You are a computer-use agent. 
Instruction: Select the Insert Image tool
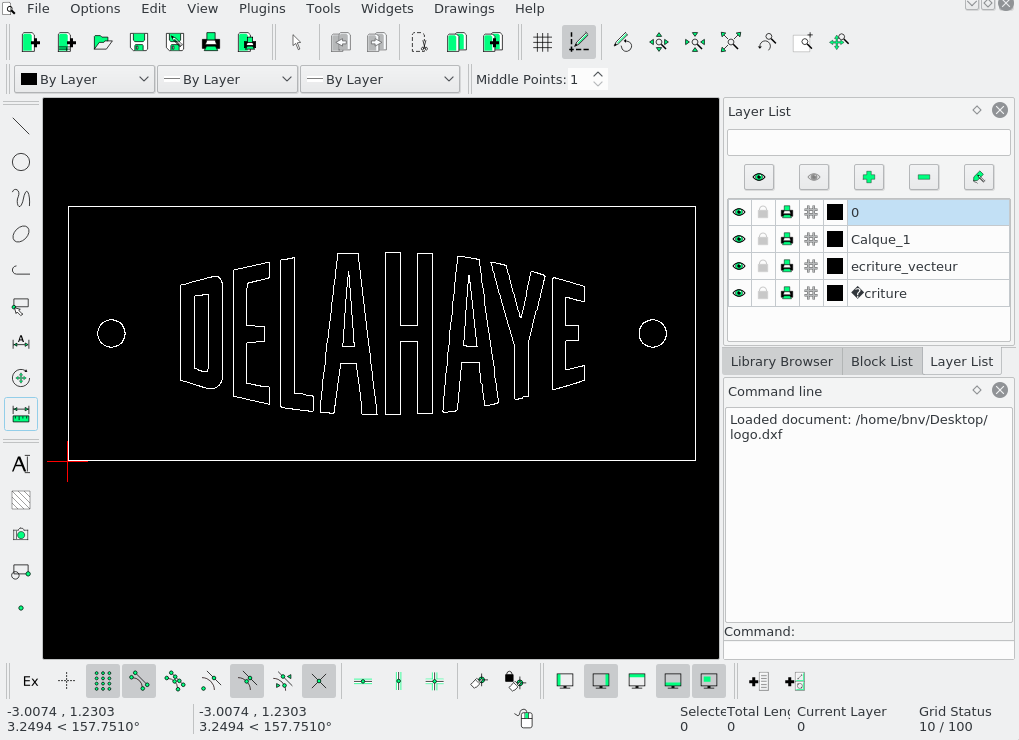21,535
